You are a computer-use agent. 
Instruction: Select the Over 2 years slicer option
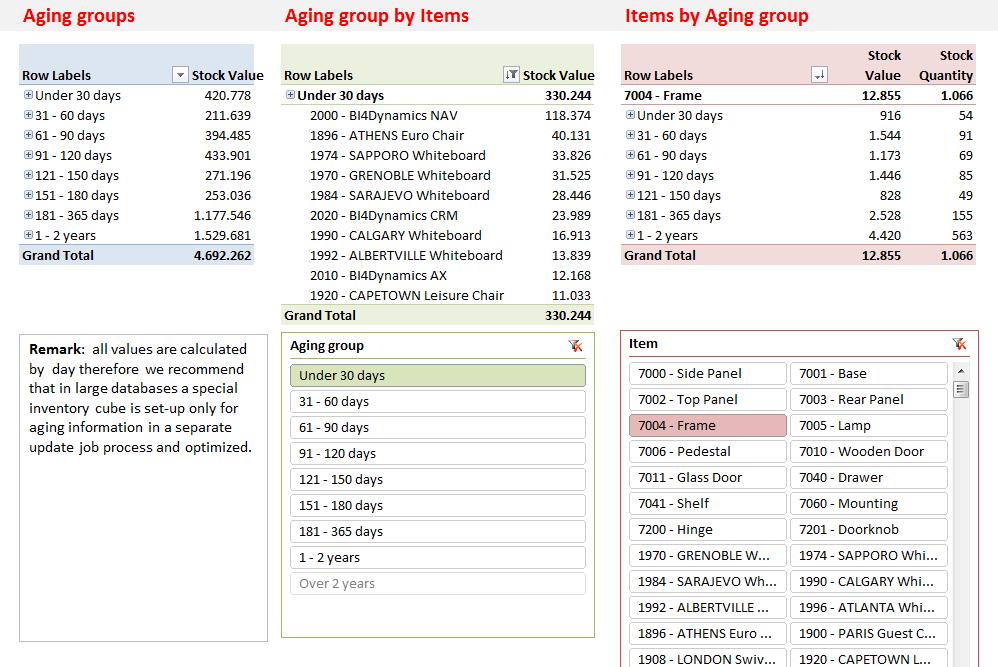pos(437,583)
